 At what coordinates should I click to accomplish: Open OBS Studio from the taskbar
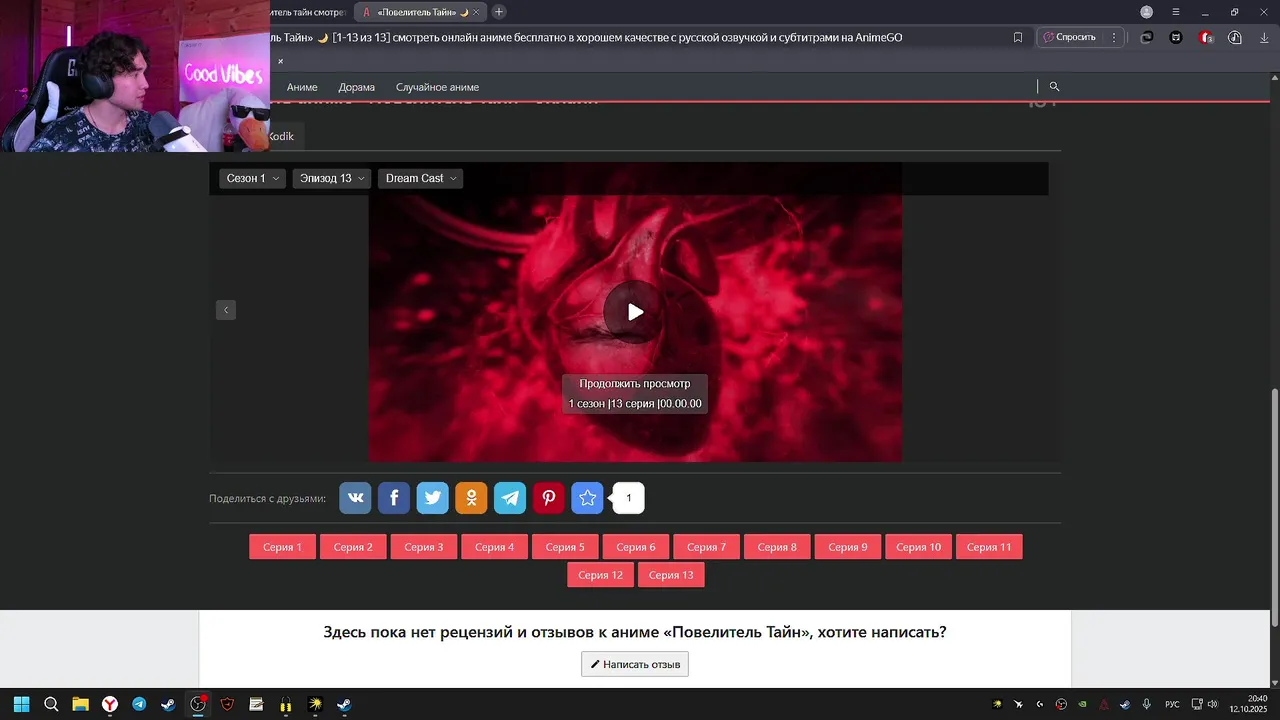point(198,704)
